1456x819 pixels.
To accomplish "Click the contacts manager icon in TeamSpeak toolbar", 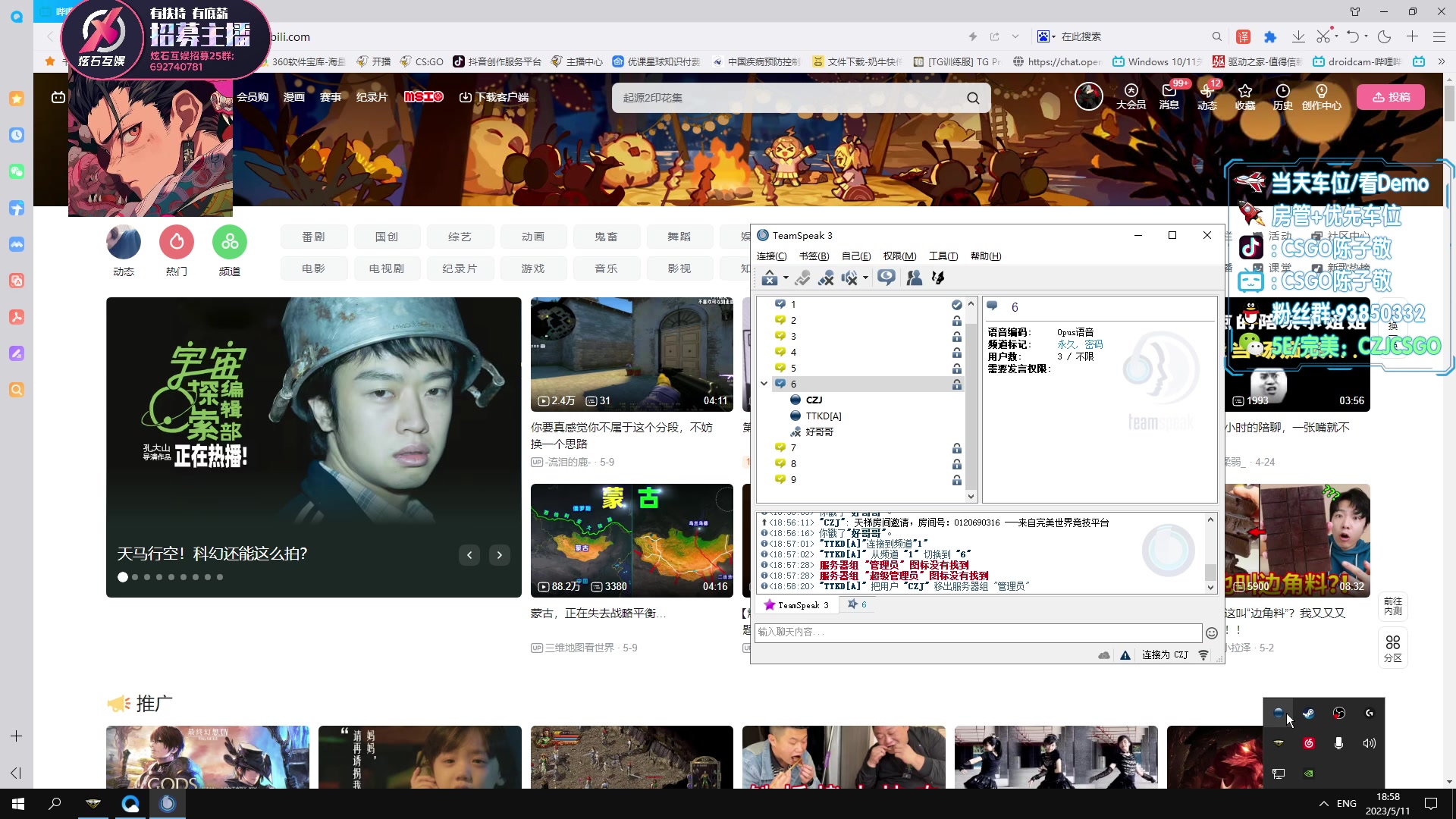I will tap(915, 278).
